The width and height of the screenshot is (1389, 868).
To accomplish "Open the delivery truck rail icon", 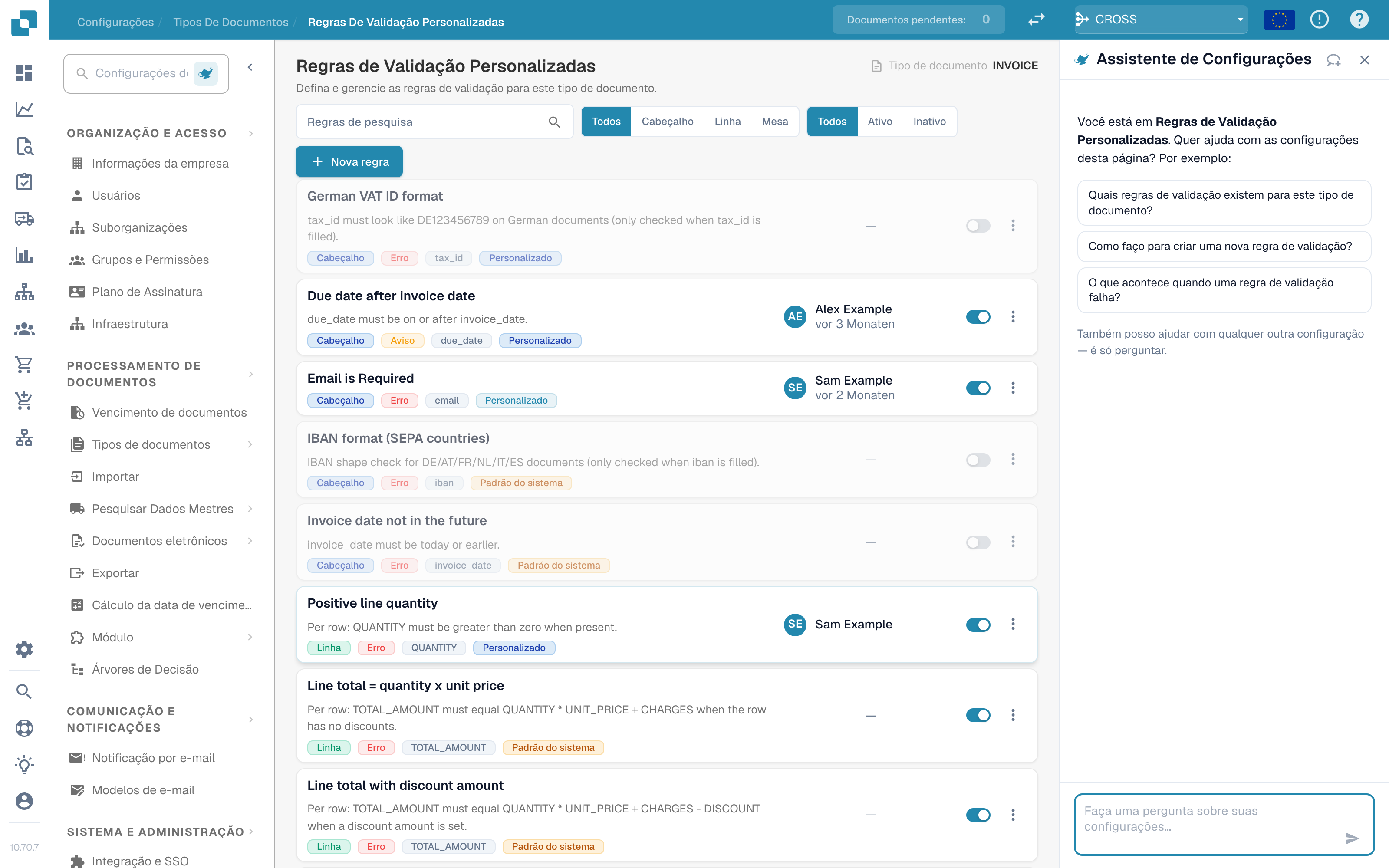I will pos(24,219).
